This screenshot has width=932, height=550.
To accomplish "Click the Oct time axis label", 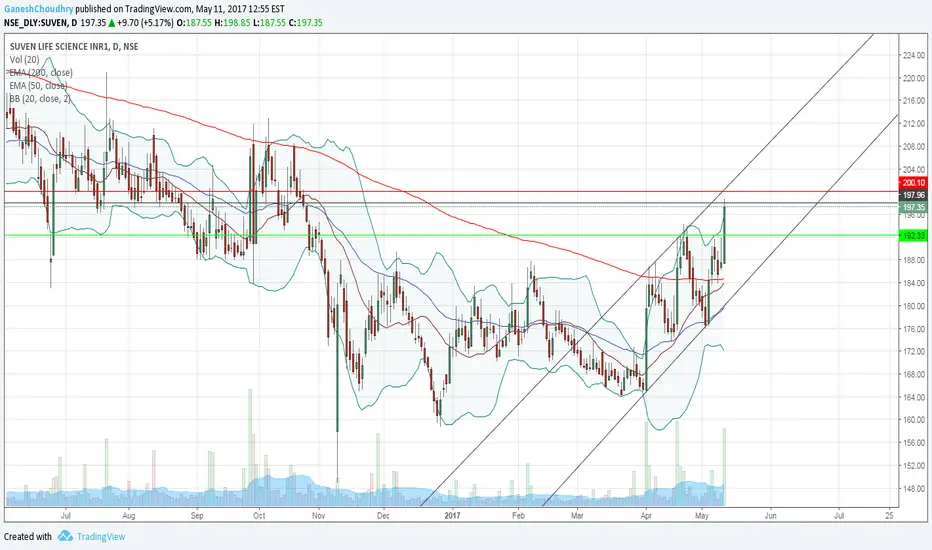I will coord(259,516).
